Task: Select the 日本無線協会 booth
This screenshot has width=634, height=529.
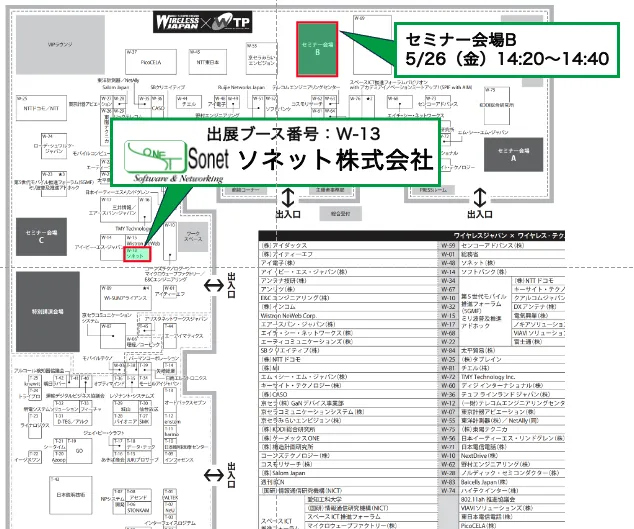Action: [71, 495]
